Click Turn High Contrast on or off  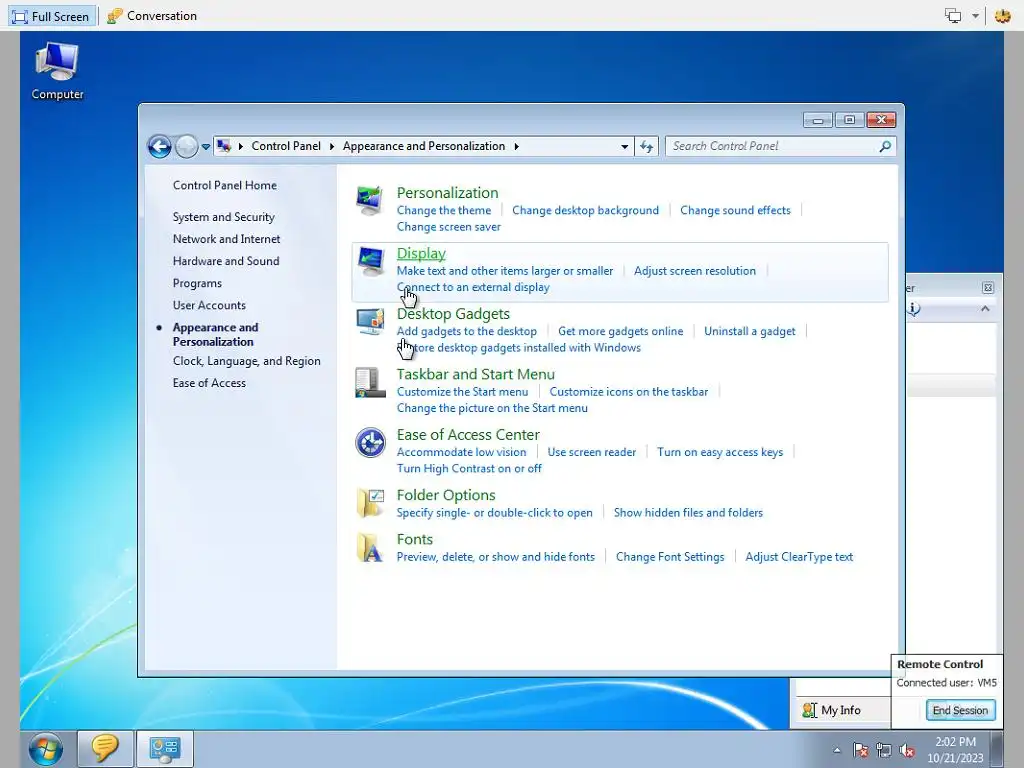(469, 468)
